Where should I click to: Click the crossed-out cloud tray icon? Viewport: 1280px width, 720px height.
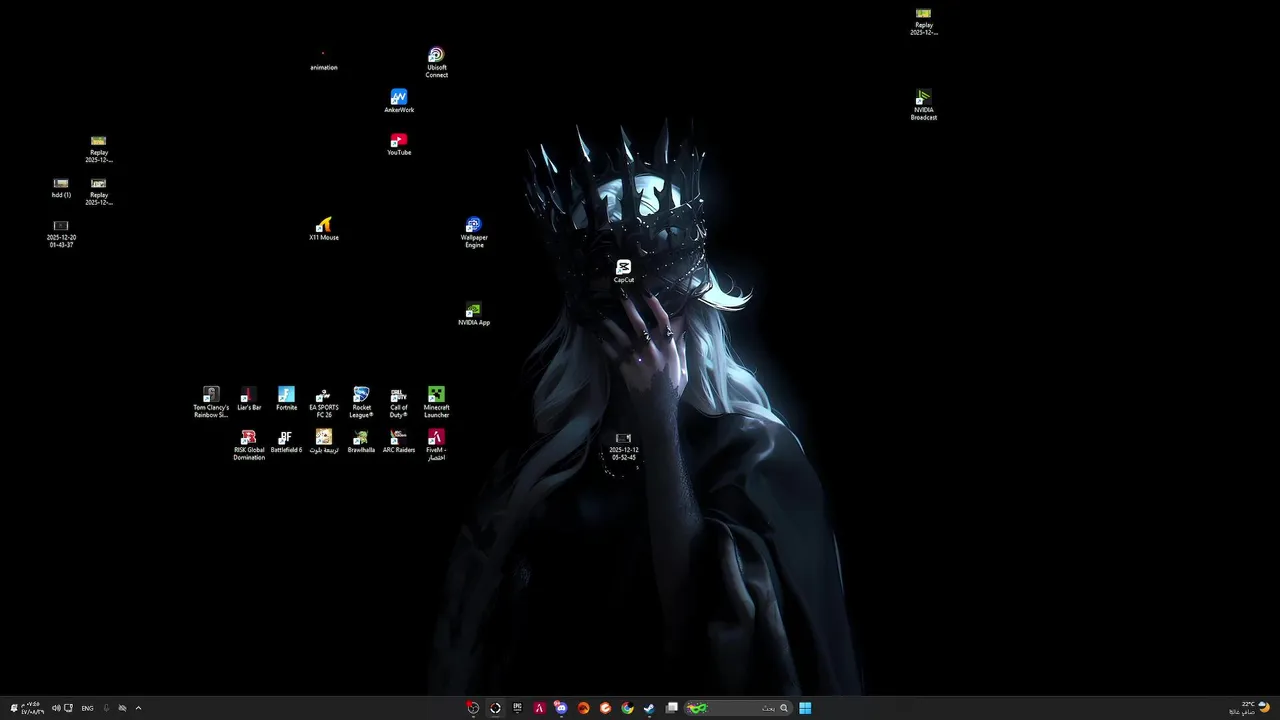click(122, 708)
